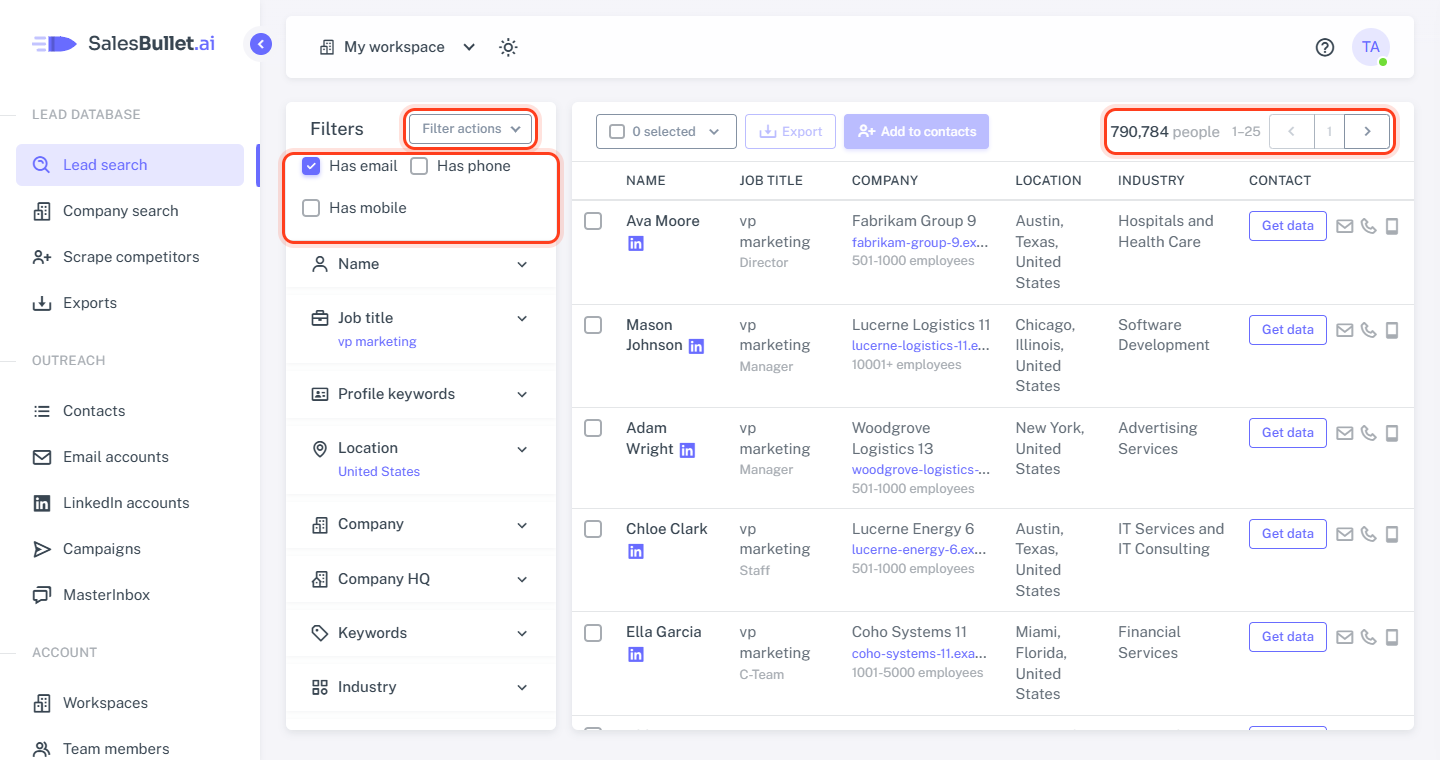The width and height of the screenshot is (1440, 760).
Task: Open Lead search in sidebar
Action: pos(130,165)
